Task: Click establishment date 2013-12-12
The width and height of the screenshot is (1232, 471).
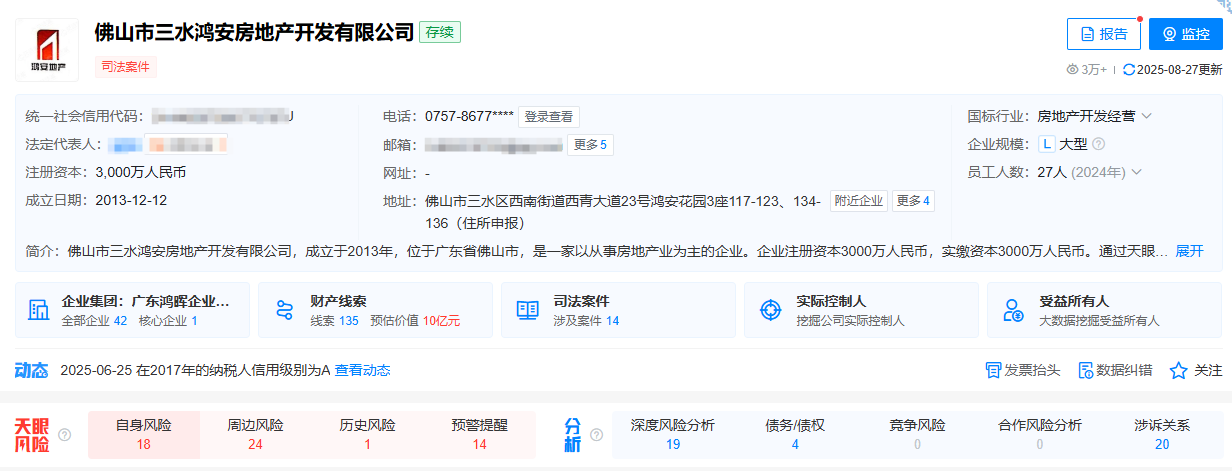Action: [x=131, y=200]
